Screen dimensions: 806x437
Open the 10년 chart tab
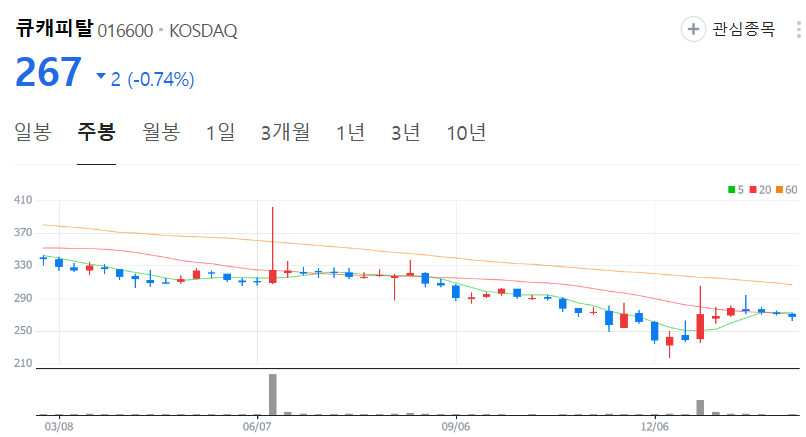coord(466,132)
